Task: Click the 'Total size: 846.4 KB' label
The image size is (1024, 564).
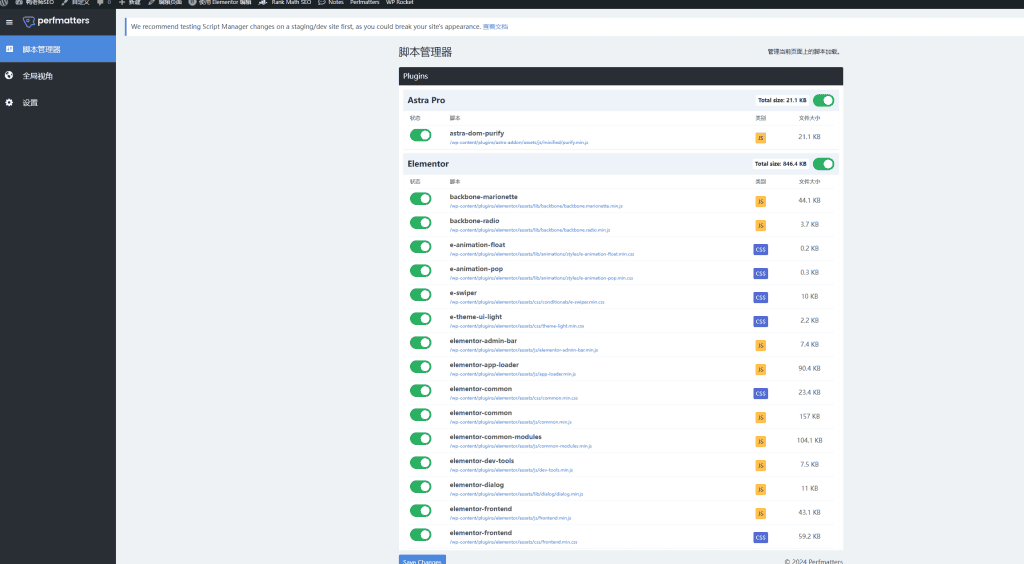Action: coord(780,164)
